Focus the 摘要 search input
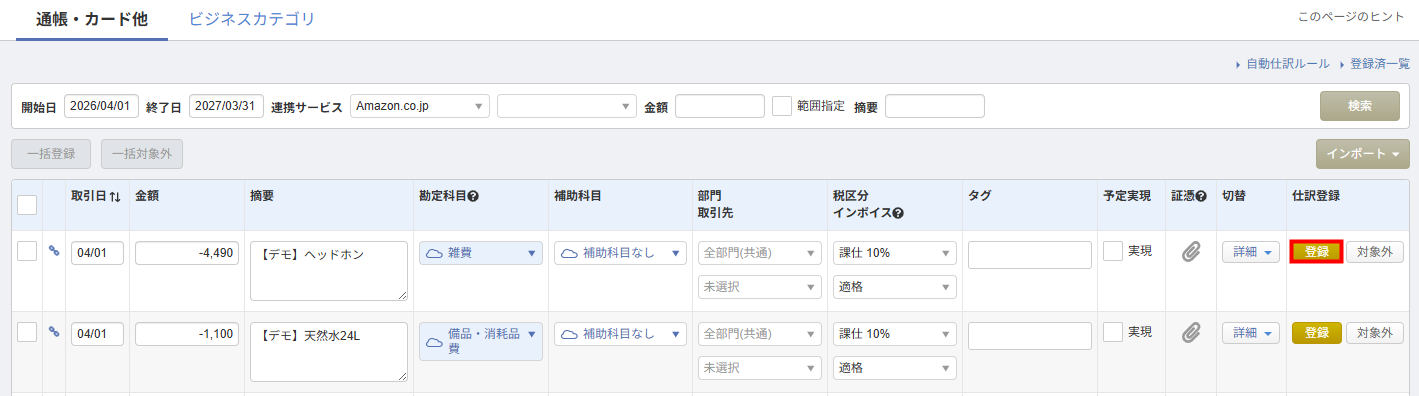Screen dimensions: 1419x396 [x=935, y=106]
